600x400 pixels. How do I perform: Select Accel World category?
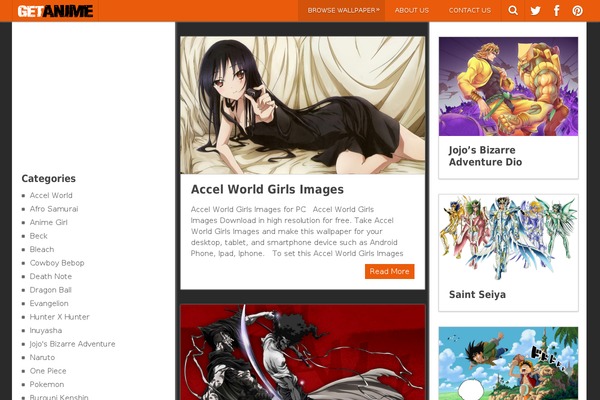coord(51,195)
